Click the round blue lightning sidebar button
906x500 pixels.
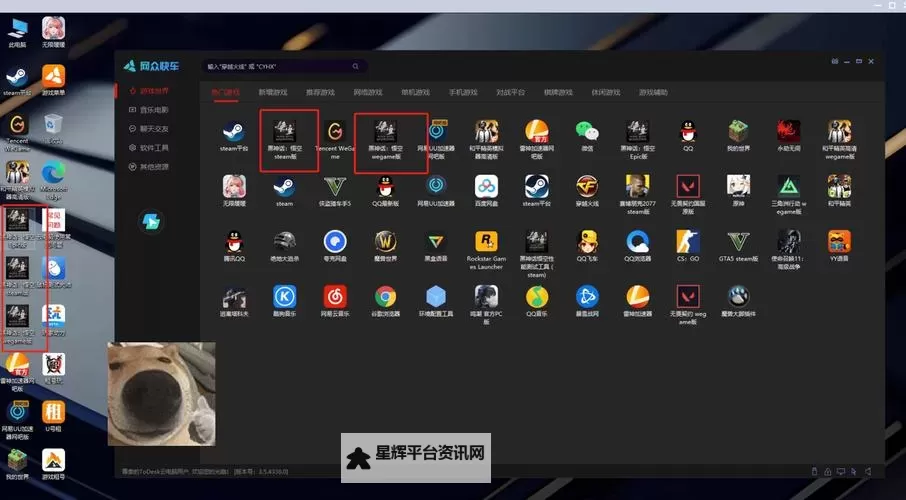151,222
